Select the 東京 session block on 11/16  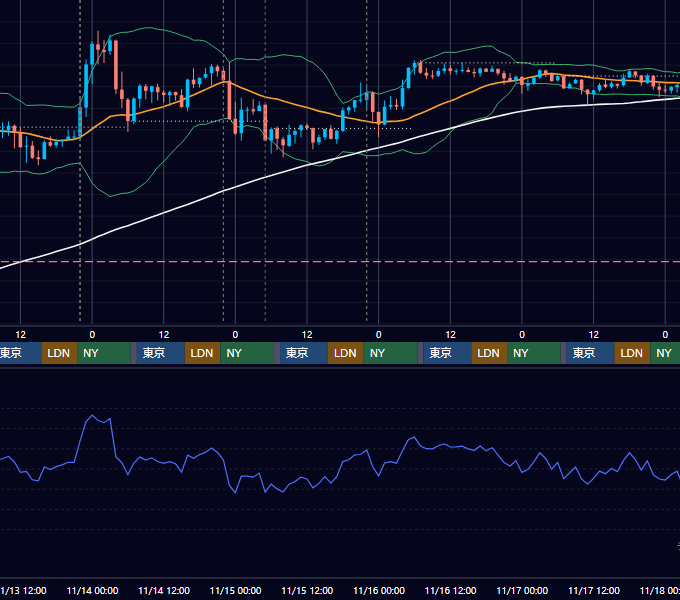(447, 353)
